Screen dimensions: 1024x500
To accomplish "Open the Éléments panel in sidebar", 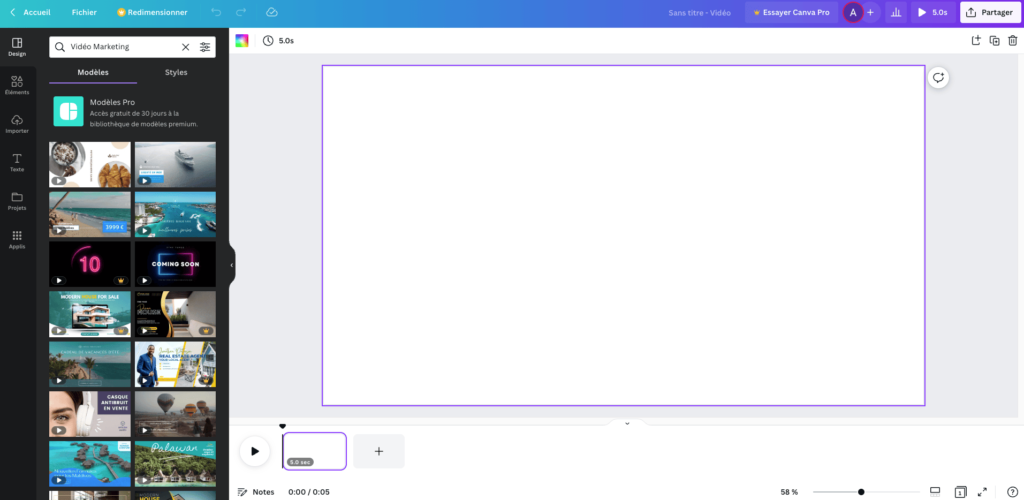I will [17, 85].
